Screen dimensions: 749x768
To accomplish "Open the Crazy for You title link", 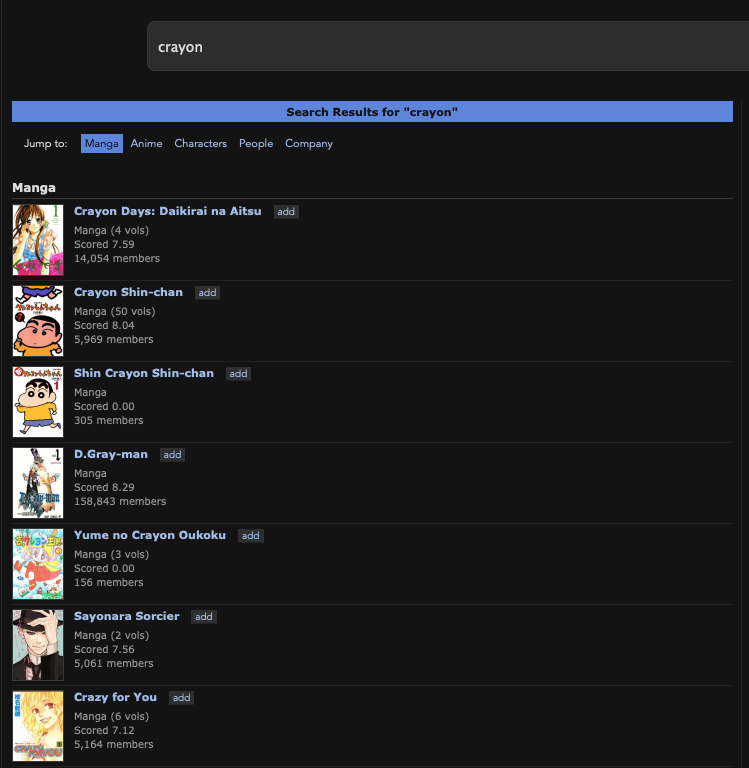I will 115,697.
